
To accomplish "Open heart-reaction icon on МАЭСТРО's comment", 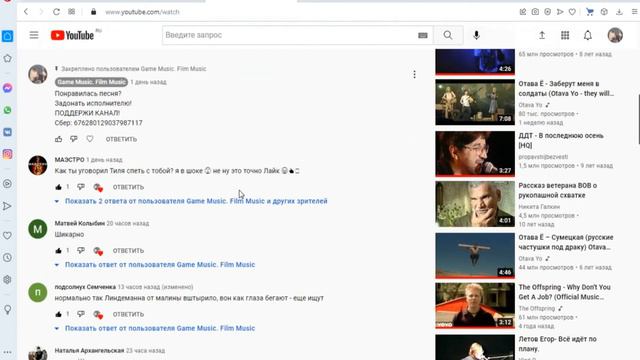I will [98, 187].
